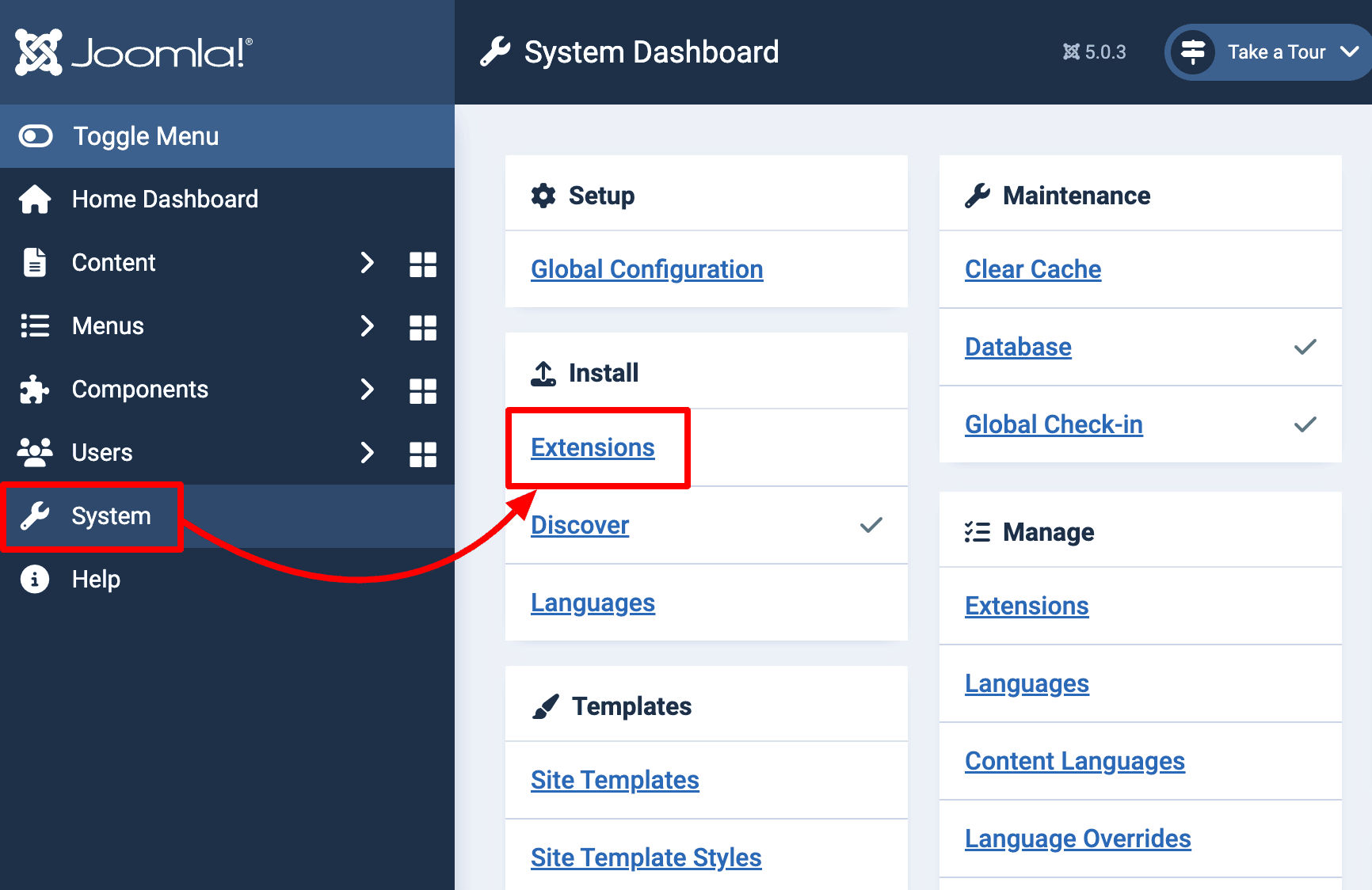Screen dimensions: 1372x890
Task: Open Help from the sidebar
Action: pos(95,579)
